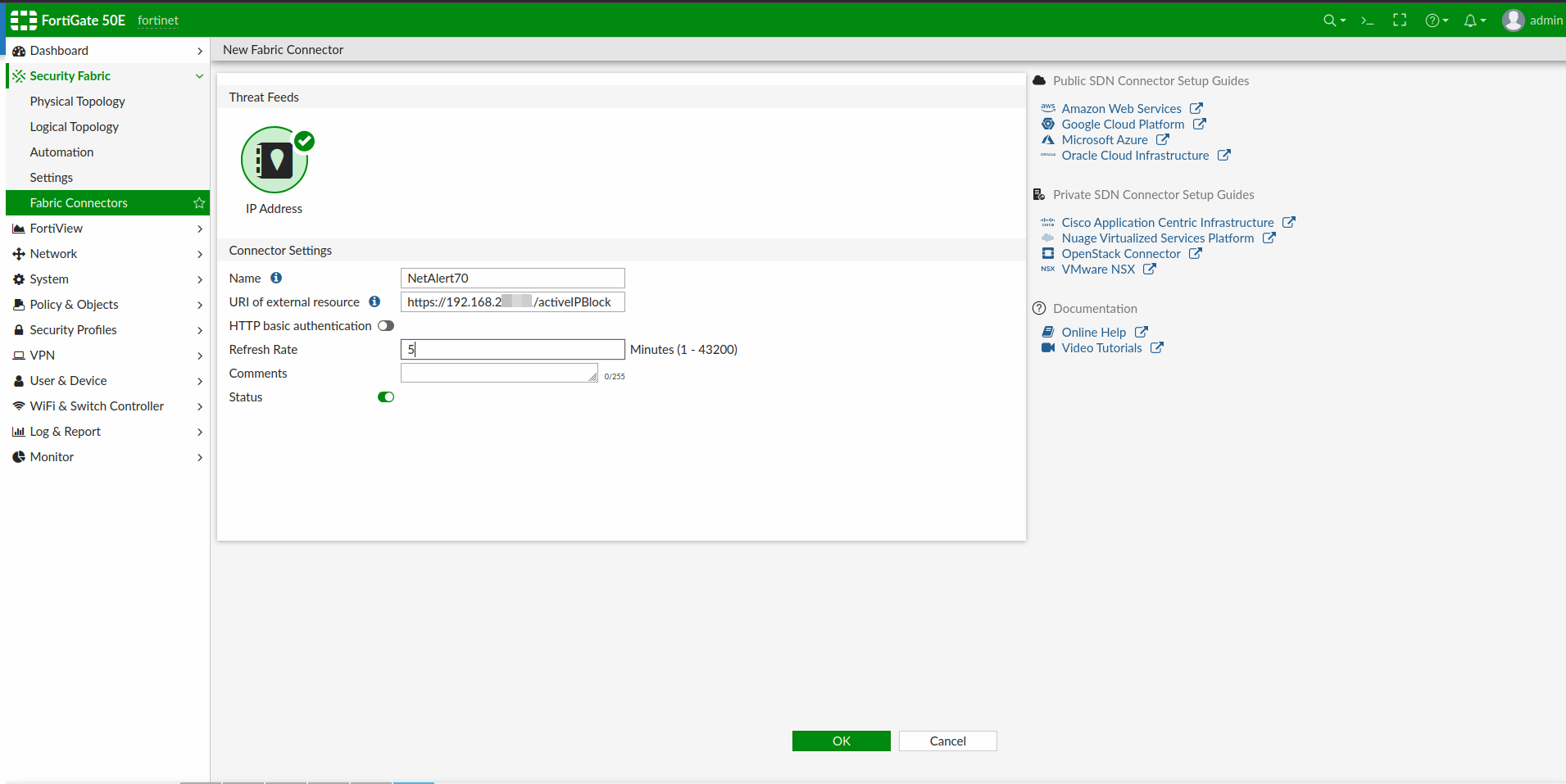Viewport: 1566px width, 784px height.
Task: Expand the FortiView chevron
Action: (199, 229)
